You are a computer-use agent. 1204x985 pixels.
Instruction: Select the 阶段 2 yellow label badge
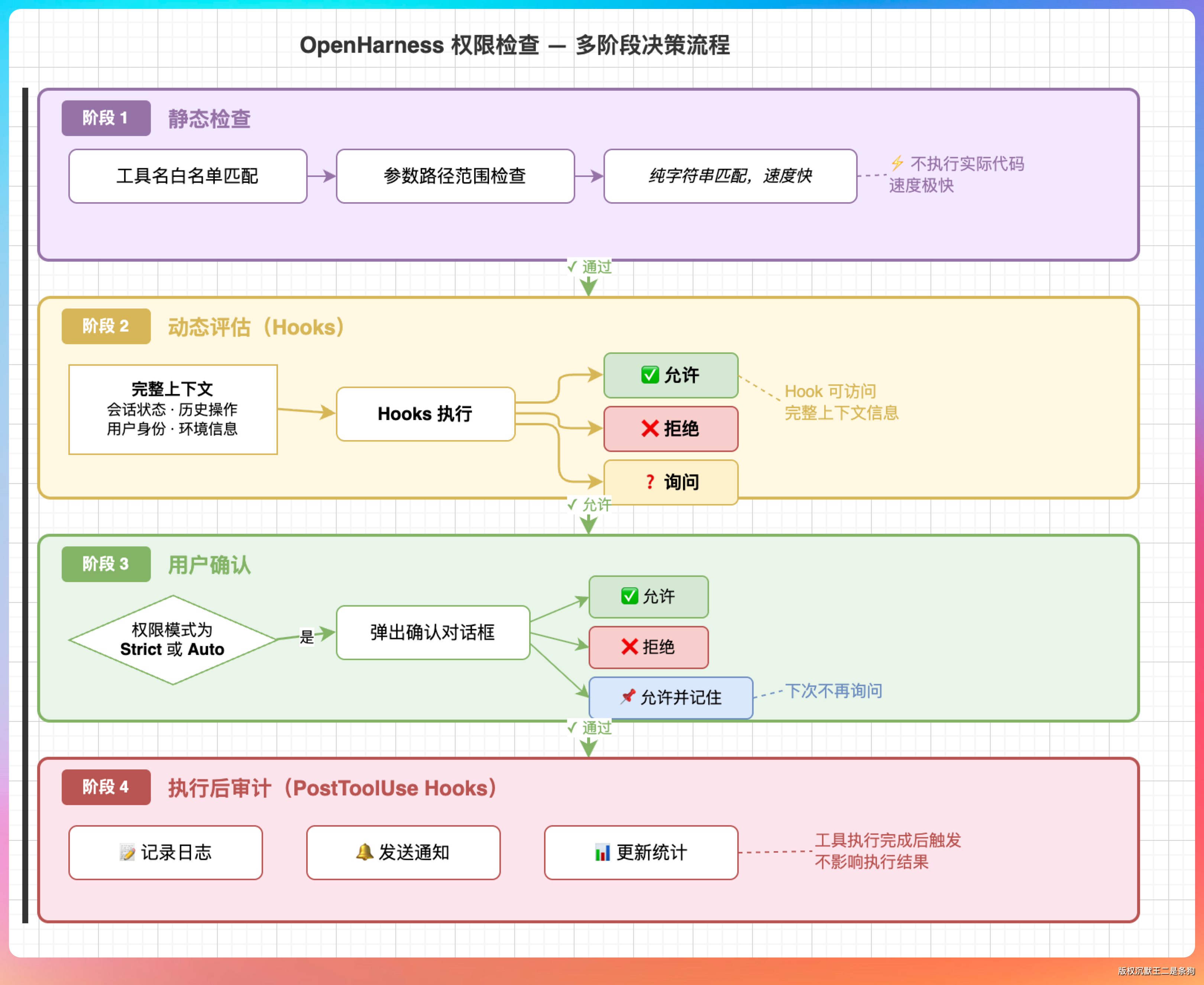[106, 326]
